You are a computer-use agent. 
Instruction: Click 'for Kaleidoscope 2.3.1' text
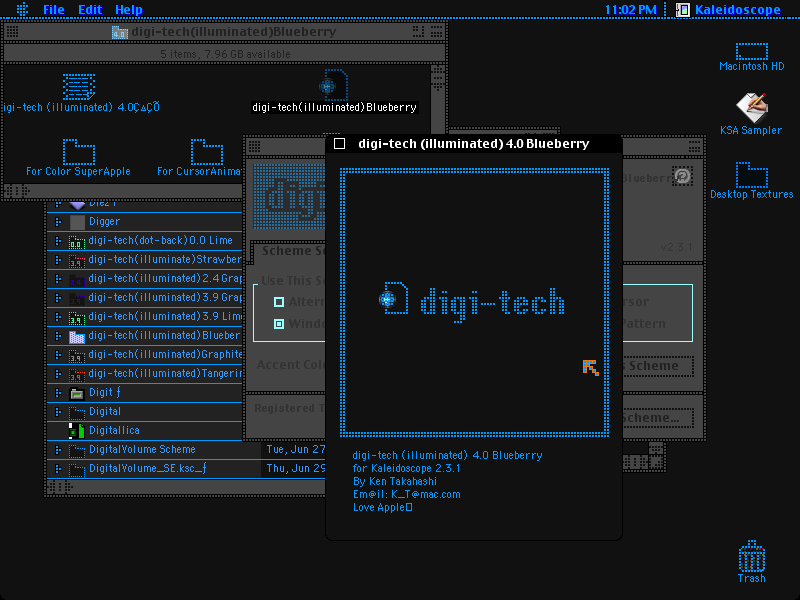(407, 468)
